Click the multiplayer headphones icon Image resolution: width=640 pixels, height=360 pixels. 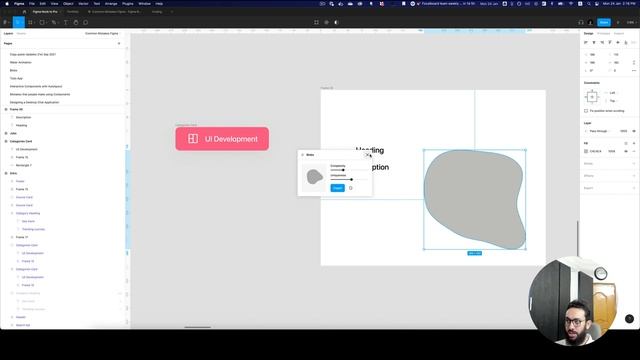581,22
